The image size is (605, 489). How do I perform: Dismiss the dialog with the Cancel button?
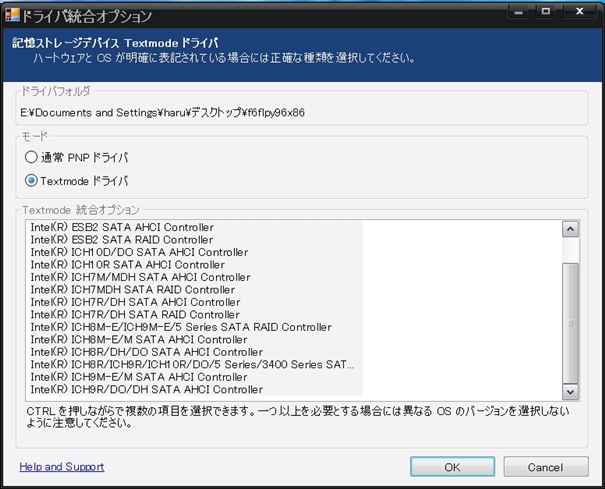click(546, 467)
